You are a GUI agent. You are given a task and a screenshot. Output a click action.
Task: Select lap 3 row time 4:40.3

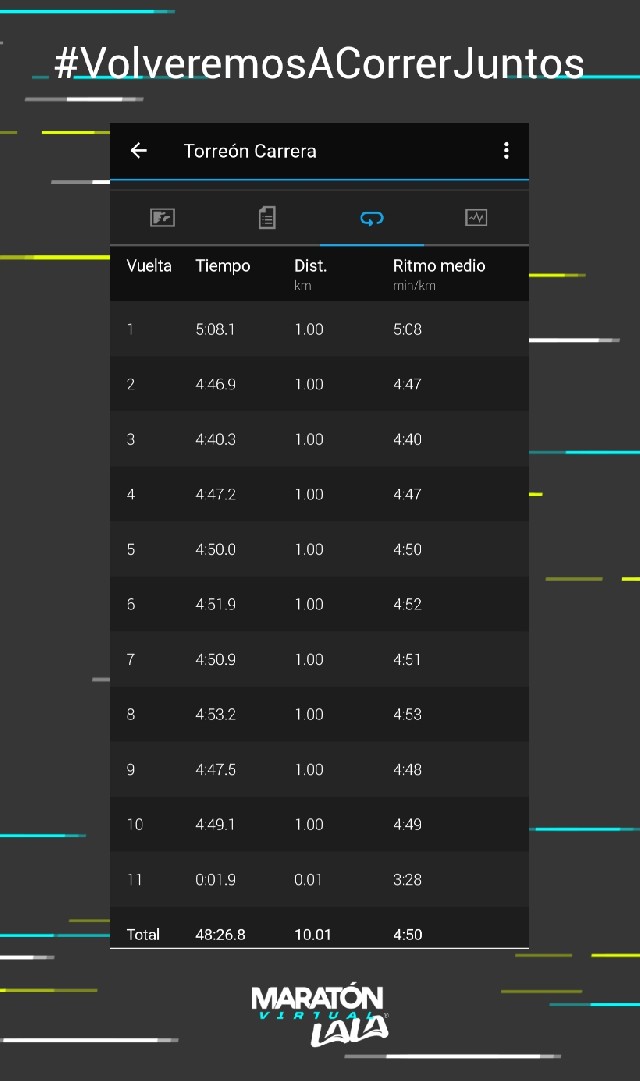pyautogui.click(x=216, y=439)
